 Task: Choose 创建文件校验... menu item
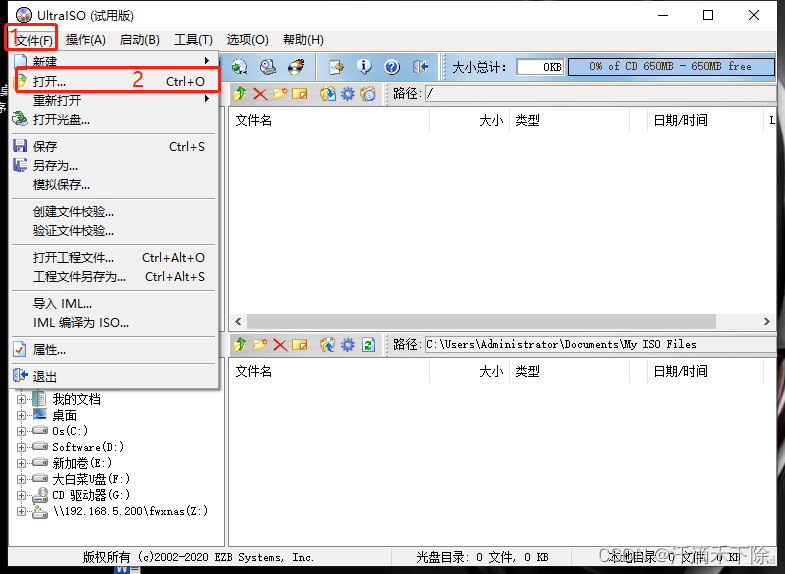(x=114, y=211)
